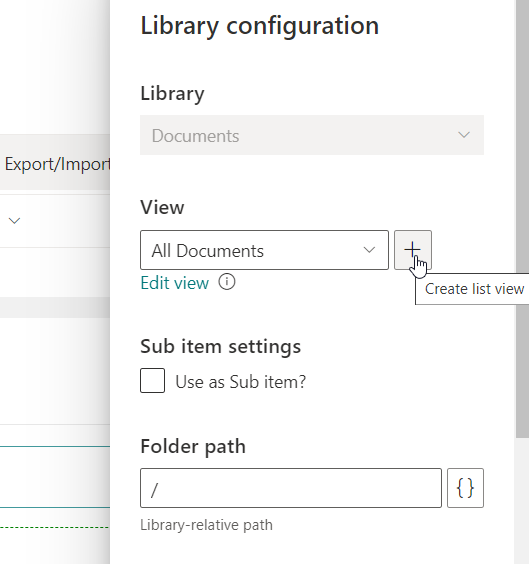The height and width of the screenshot is (564, 529).
Task: Open the curly braces expression button
Action: [465, 488]
